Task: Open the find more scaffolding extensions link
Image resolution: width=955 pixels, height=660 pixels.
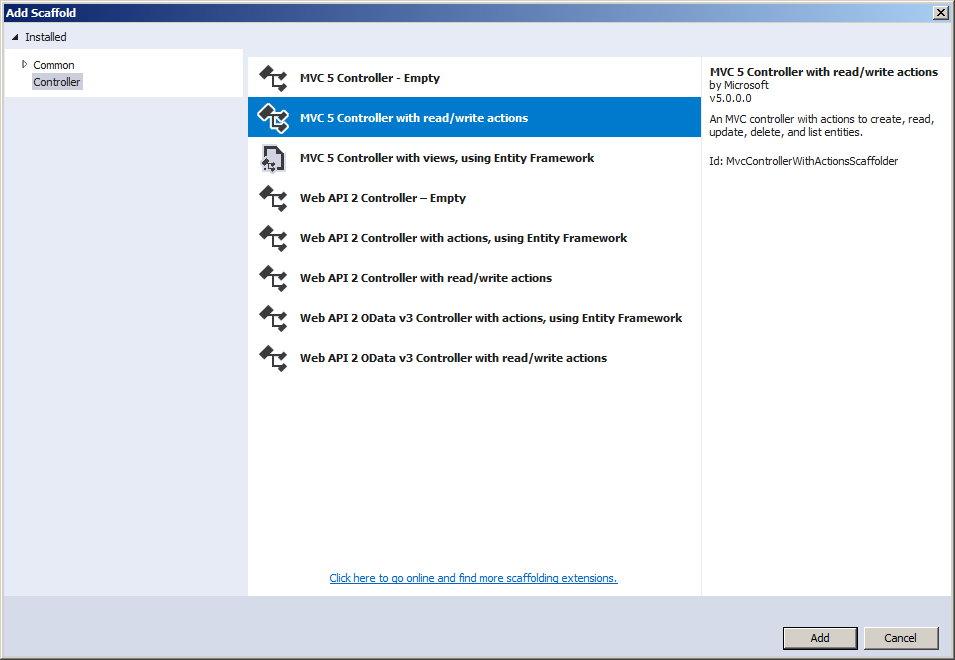Action: pos(473,578)
